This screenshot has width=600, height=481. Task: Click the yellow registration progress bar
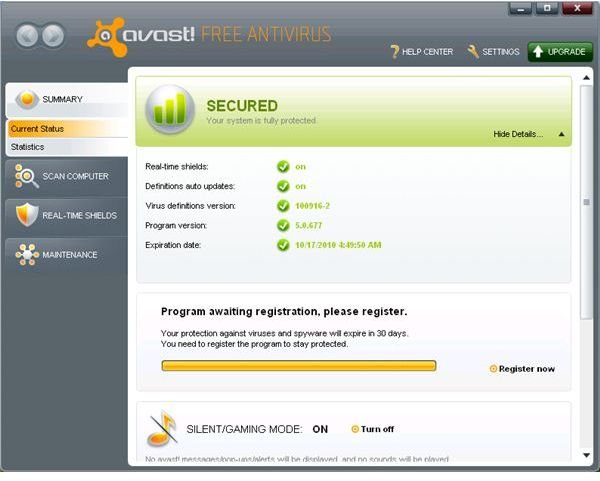[x=298, y=366]
